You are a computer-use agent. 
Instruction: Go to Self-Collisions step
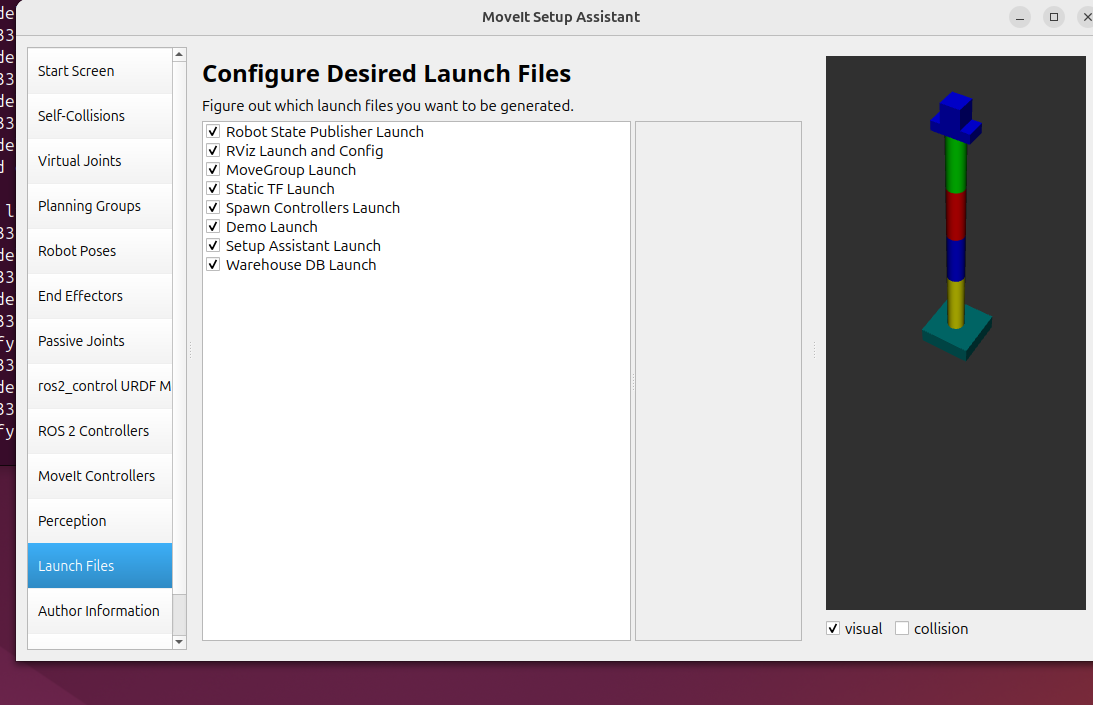coord(100,116)
